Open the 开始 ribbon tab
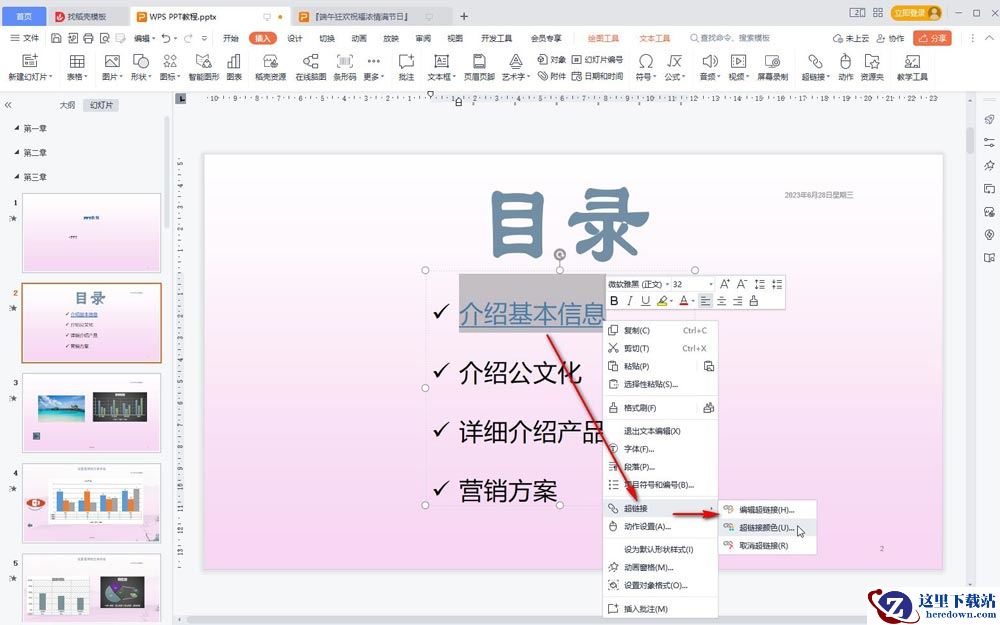 (x=231, y=38)
